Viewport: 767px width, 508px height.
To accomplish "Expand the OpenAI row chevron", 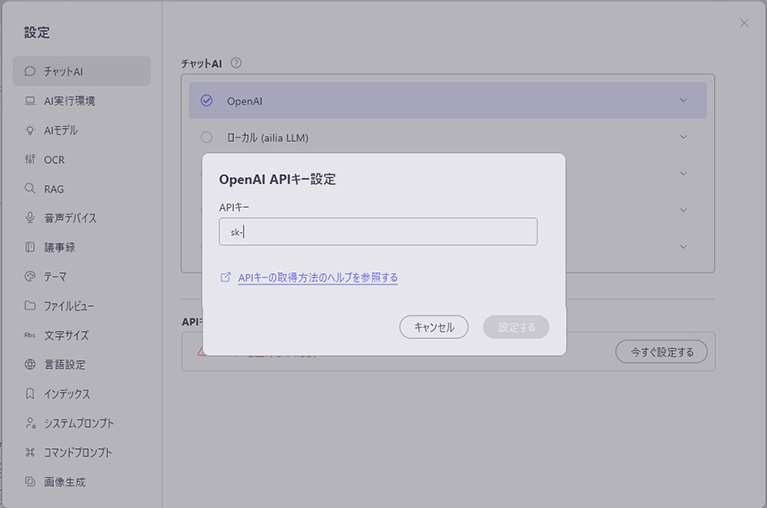I will (683, 100).
